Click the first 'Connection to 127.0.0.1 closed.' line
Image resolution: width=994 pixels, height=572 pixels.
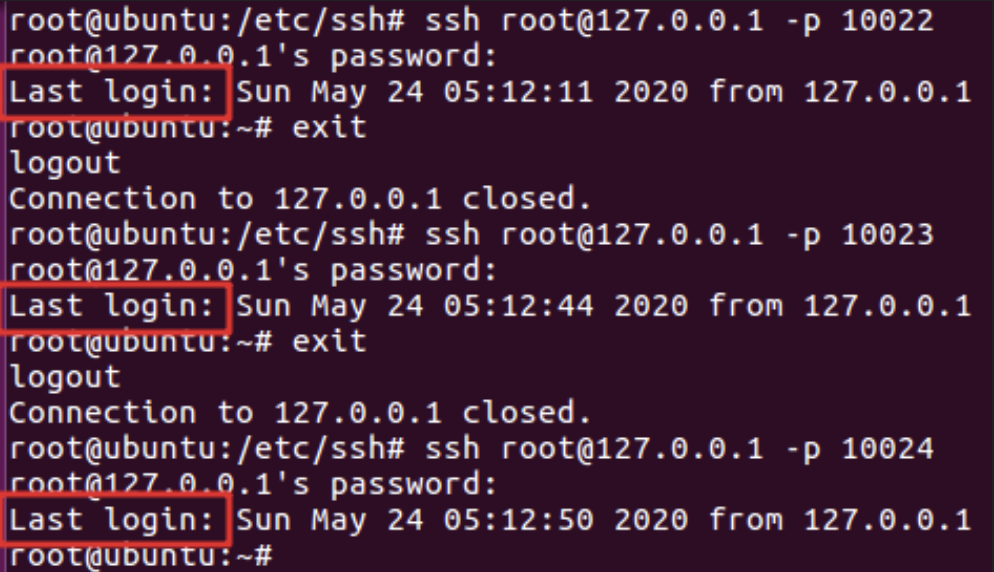[300, 199]
